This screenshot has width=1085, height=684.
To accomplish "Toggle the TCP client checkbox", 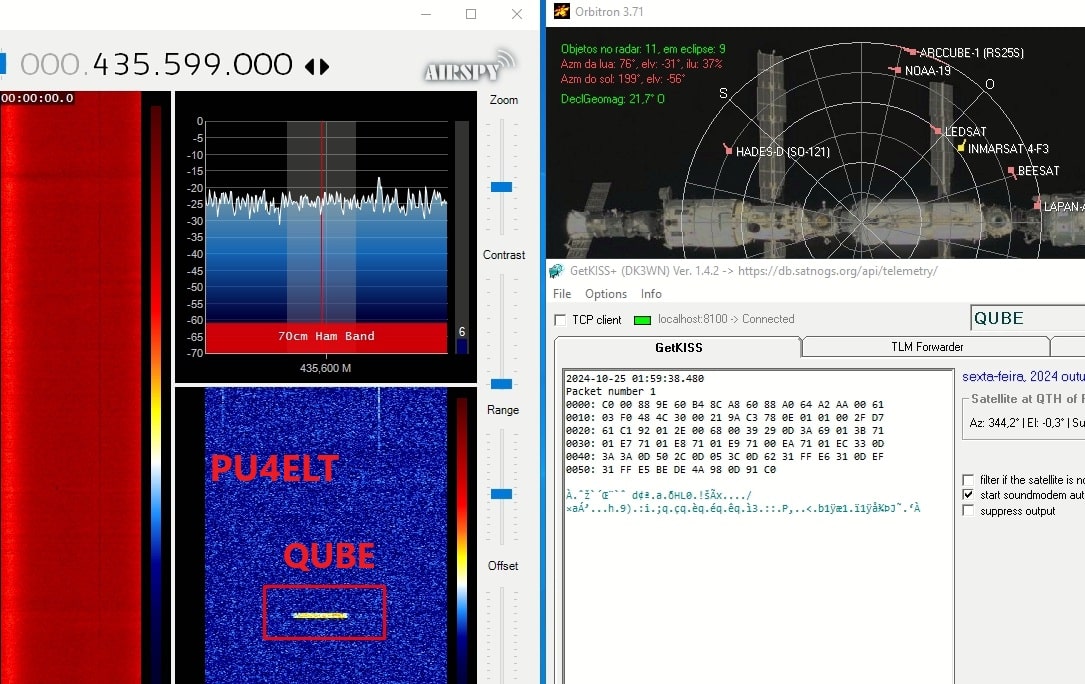I will [x=560, y=320].
